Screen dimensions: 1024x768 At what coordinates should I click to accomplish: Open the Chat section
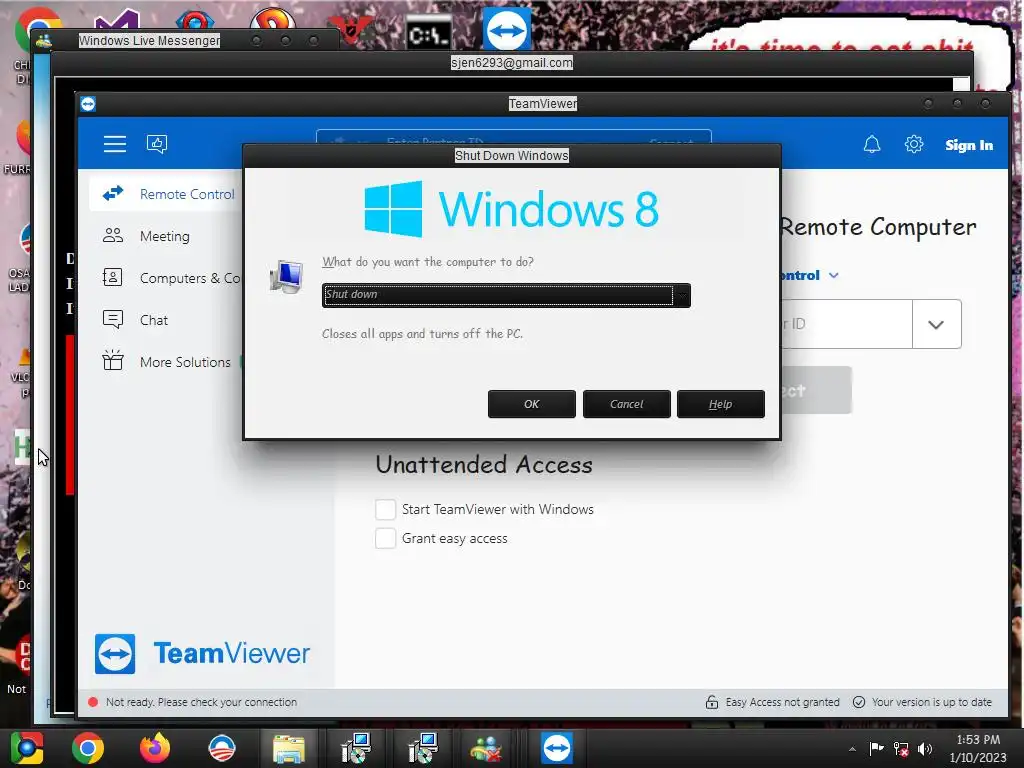(135, 320)
